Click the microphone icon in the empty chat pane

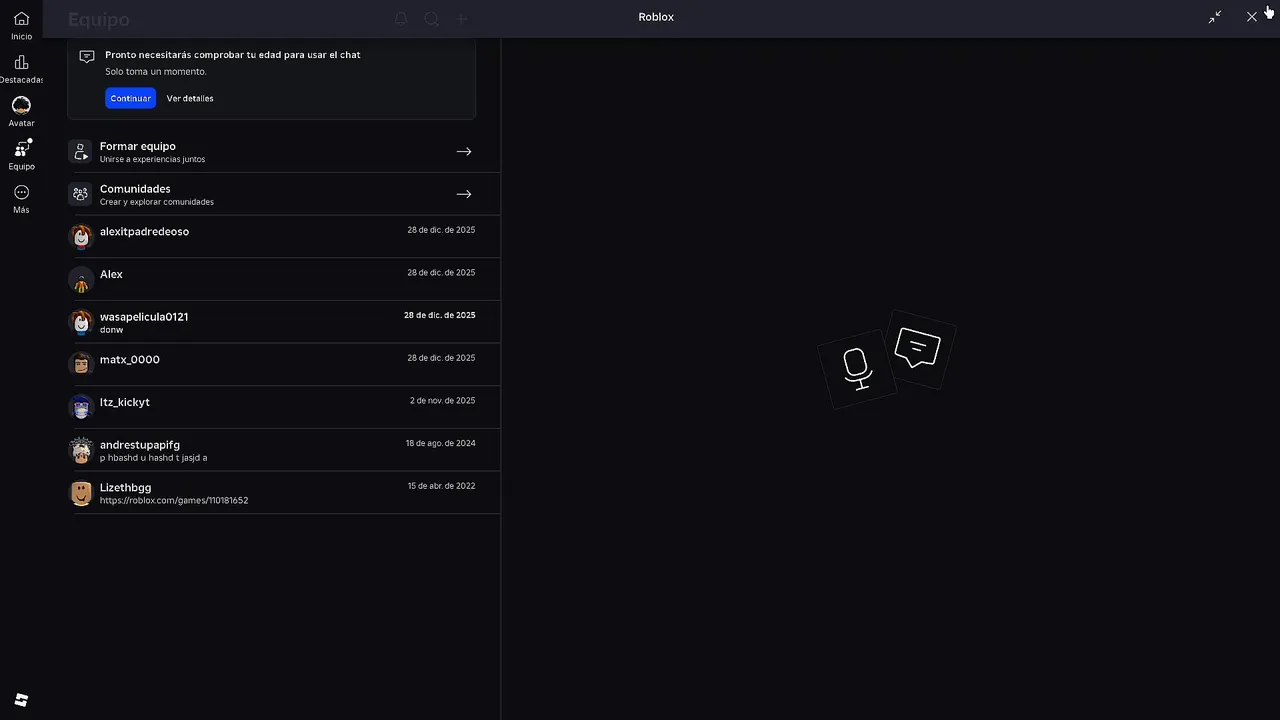point(856,368)
